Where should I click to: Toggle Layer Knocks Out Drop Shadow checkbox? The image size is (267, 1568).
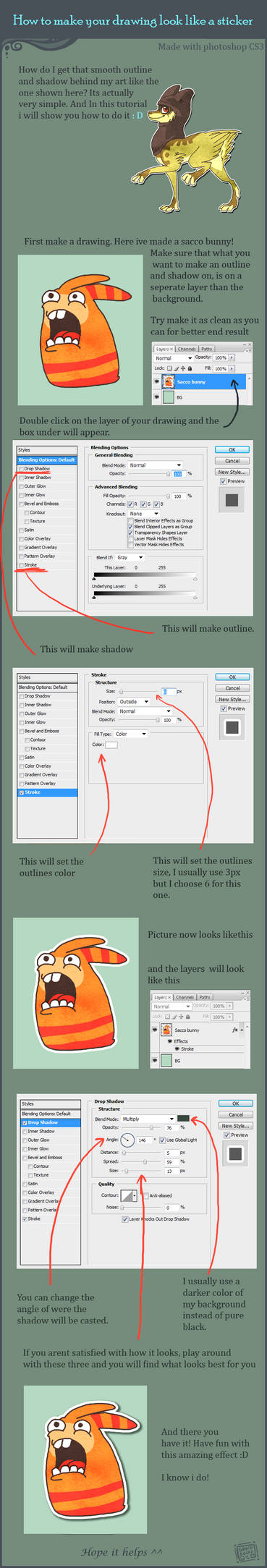tap(125, 1219)
